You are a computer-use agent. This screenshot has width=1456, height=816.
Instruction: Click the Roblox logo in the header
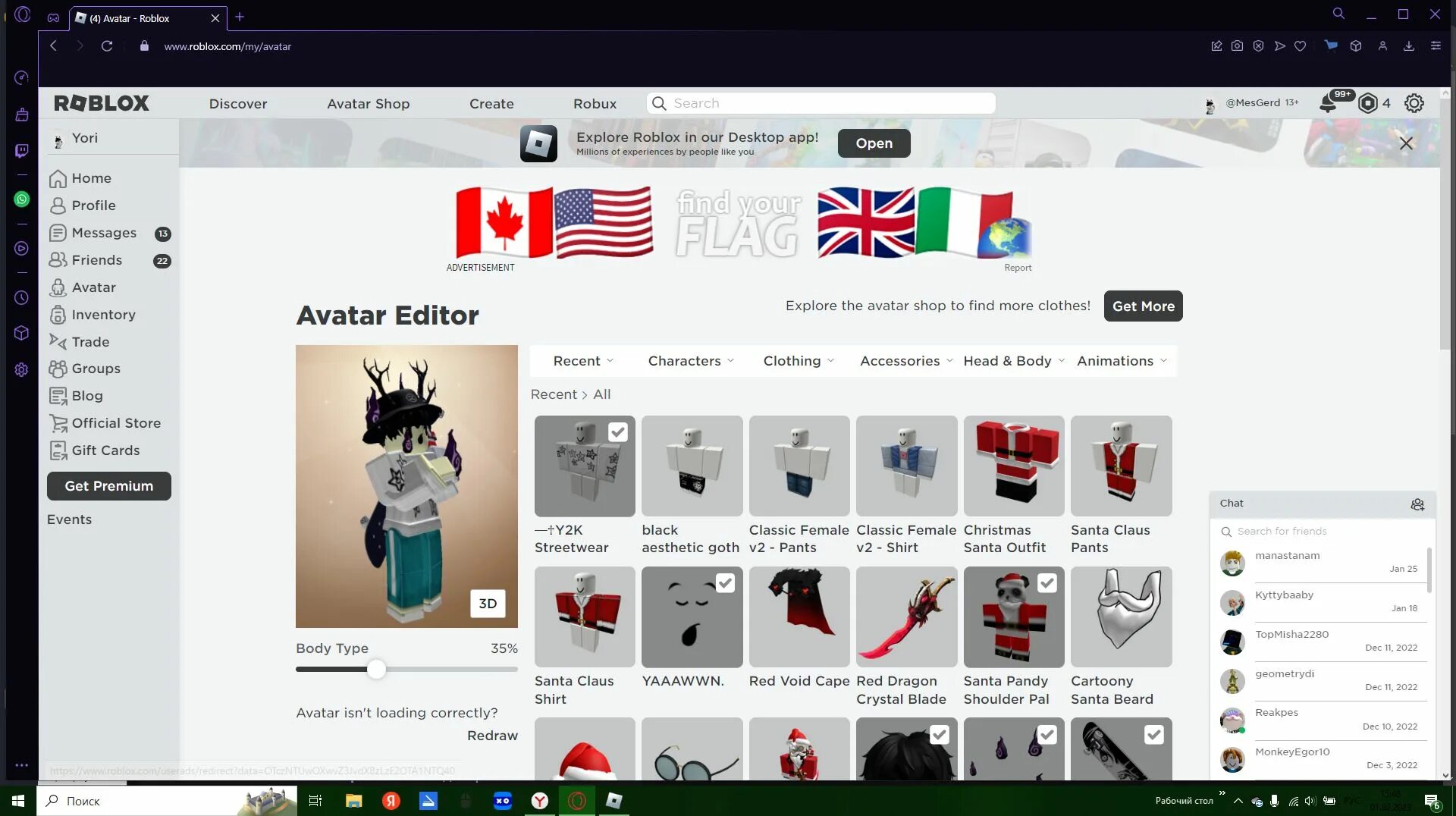pos(102,103)
